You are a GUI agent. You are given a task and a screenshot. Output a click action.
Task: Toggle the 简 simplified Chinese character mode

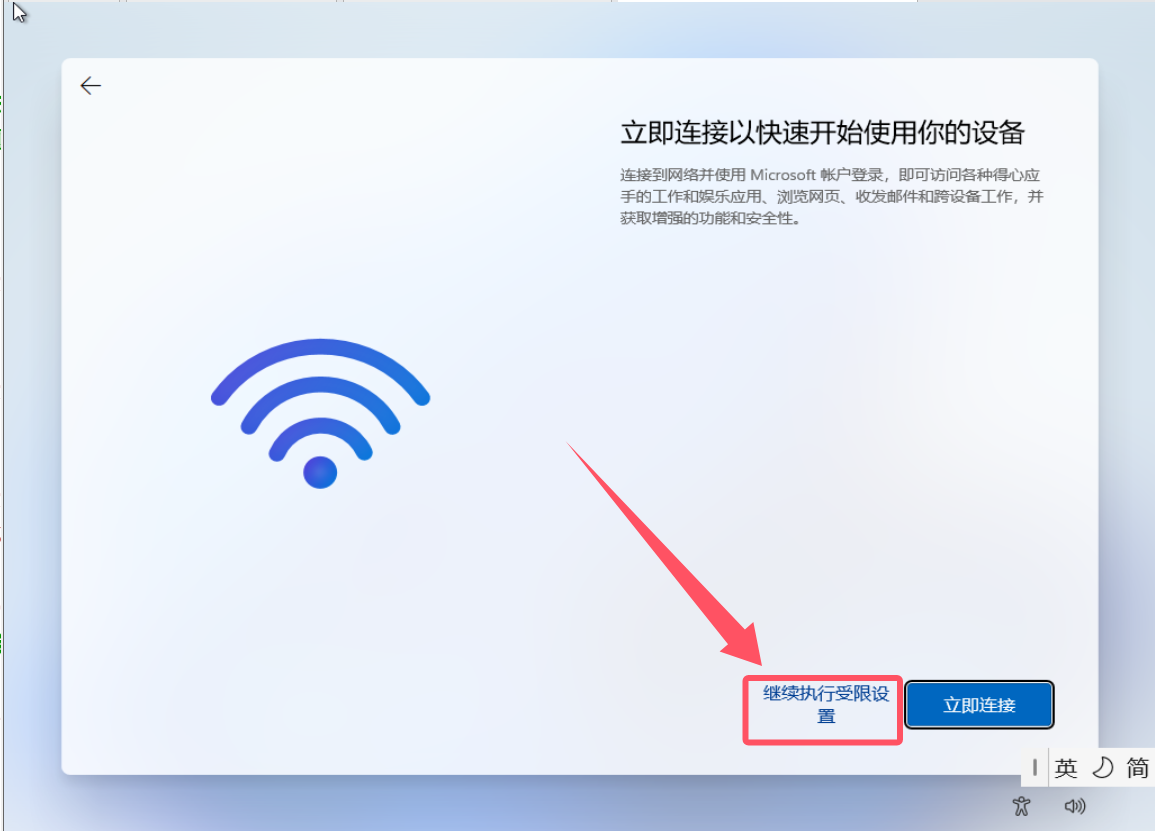coord(1137,768)
